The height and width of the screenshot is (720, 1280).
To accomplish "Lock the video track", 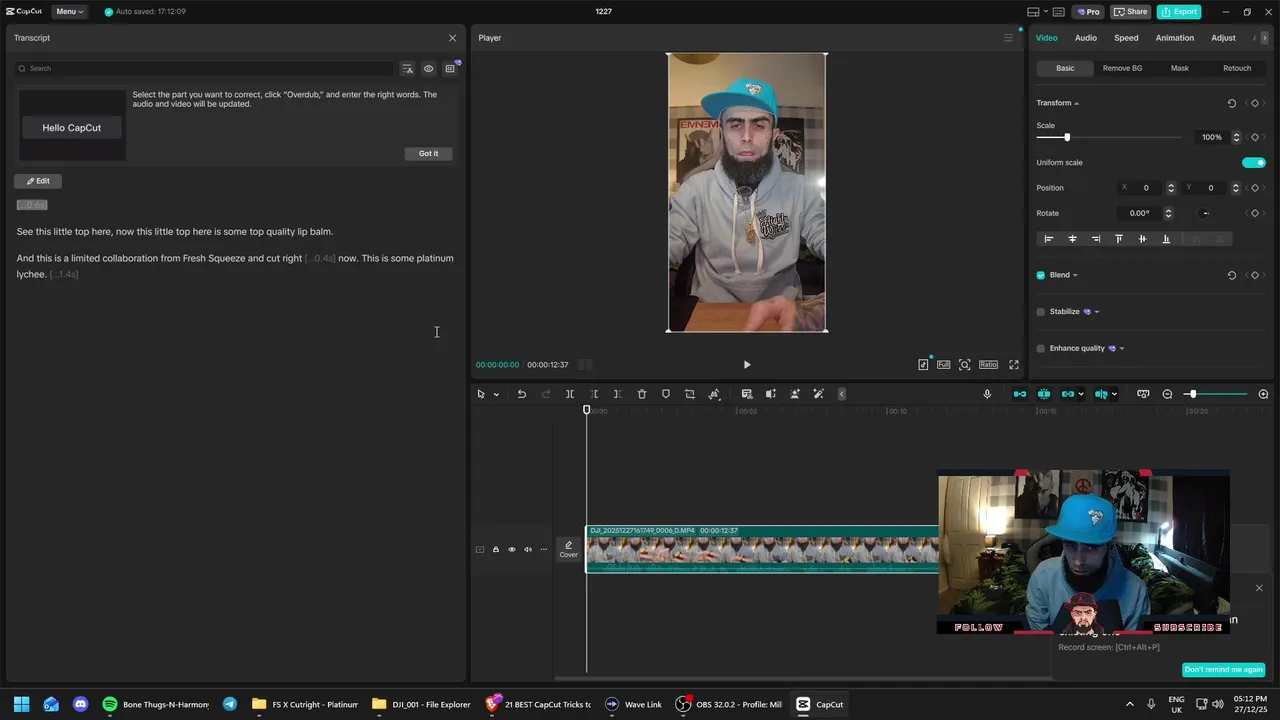I will coord(495,549).
